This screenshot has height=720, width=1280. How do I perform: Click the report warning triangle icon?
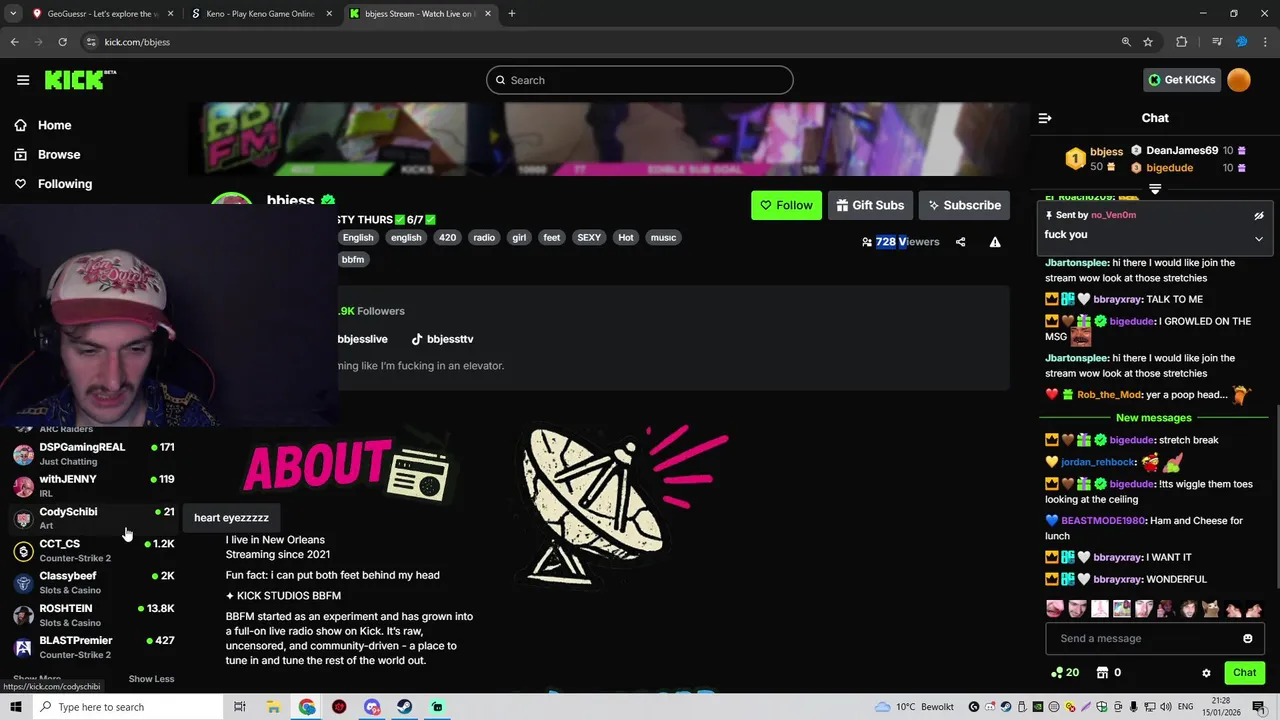995,242
